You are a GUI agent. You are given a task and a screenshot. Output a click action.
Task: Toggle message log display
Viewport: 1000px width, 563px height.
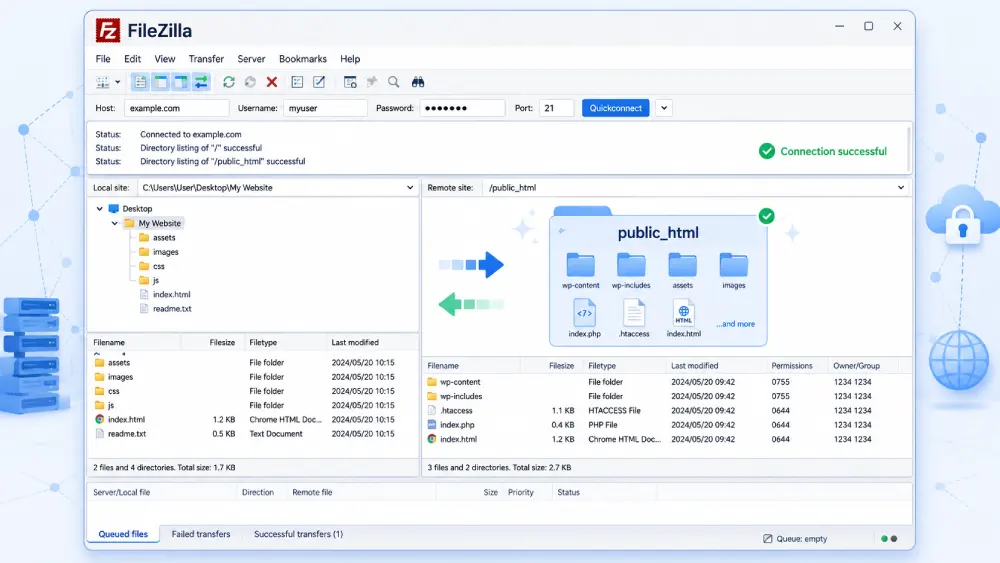tap(140, 82)
